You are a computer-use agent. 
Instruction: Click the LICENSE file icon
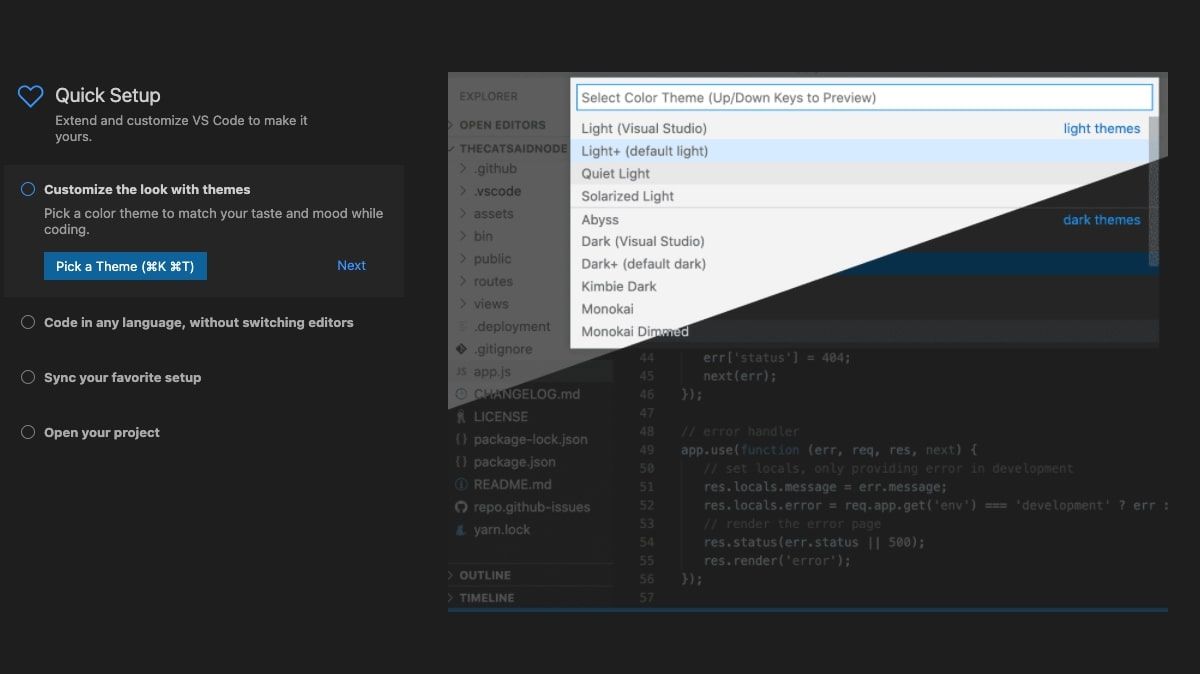(x=461, y=417)
